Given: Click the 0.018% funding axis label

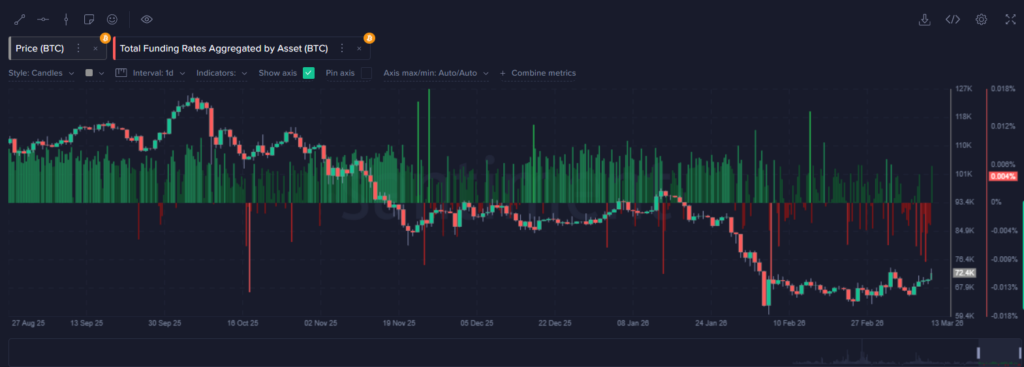Looking at the screenshot, I should point(1003,89).
